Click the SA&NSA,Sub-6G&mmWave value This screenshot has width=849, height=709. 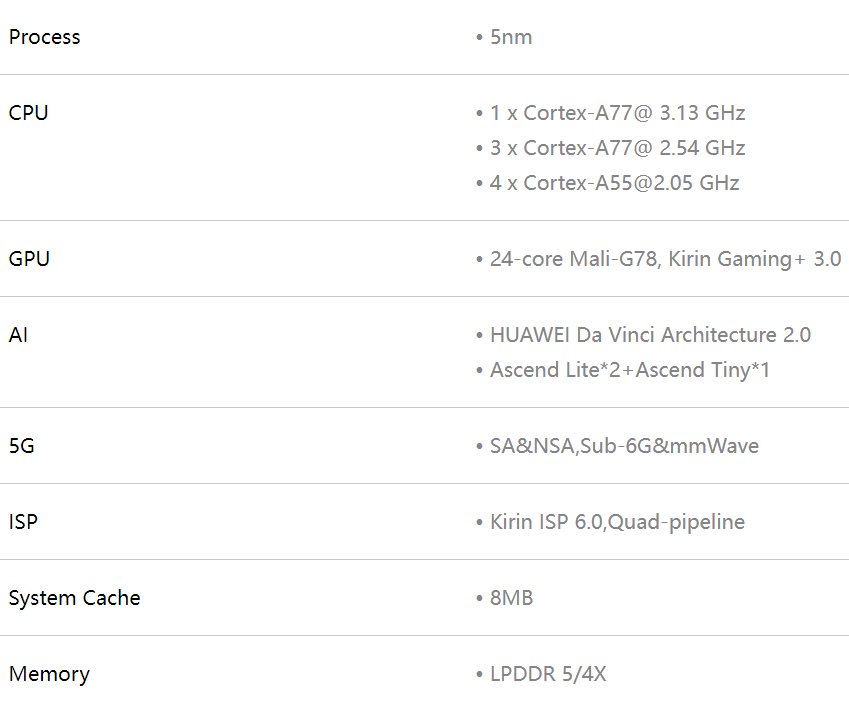(x=624, y=446)
